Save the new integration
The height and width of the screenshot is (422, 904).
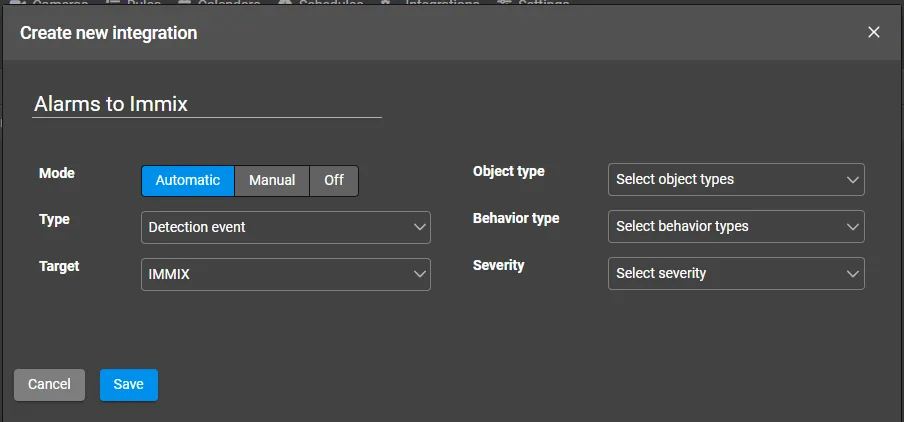[x=129, y=385]
